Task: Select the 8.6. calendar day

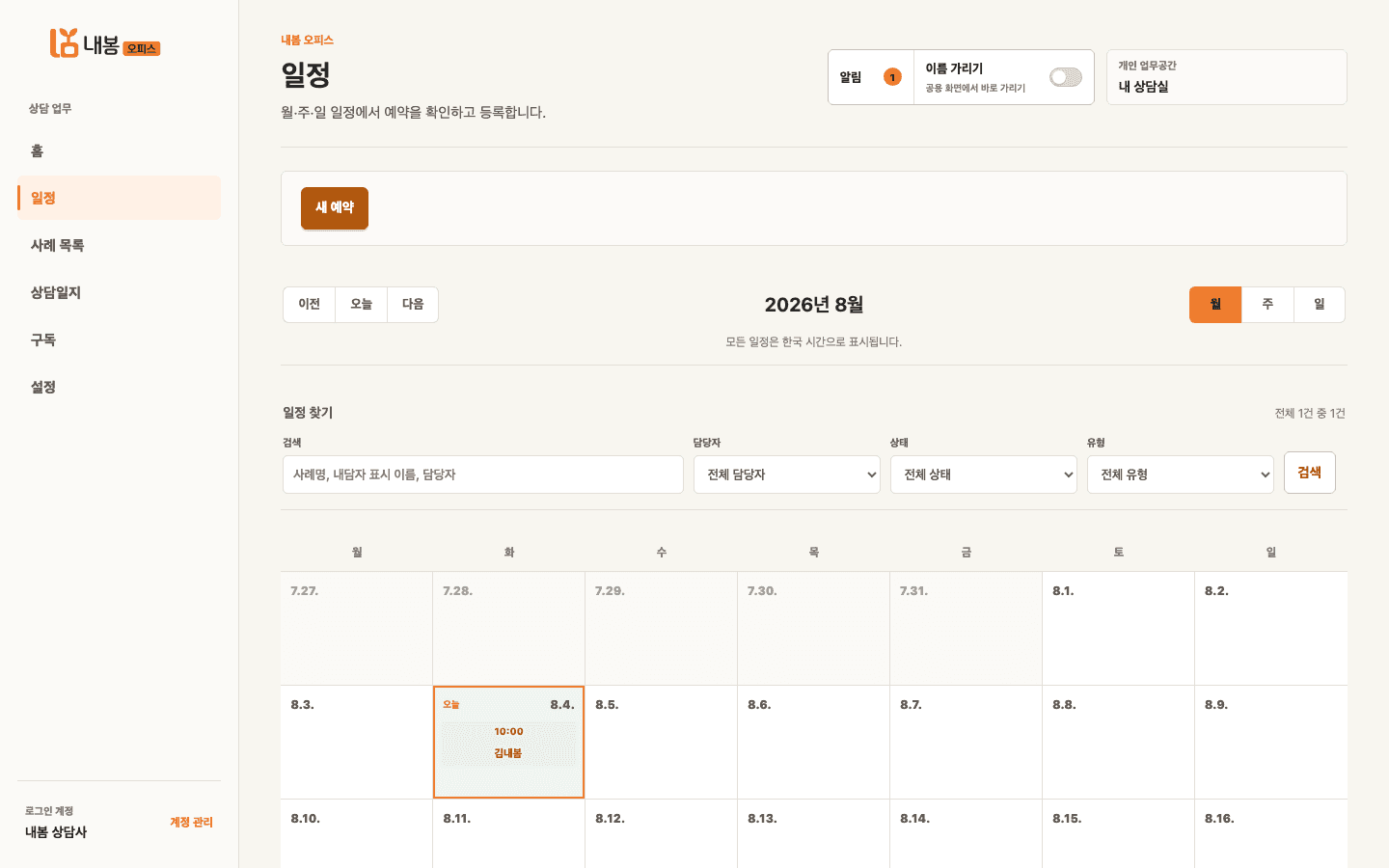Action: pyautogui.click(x=813, y=743)
